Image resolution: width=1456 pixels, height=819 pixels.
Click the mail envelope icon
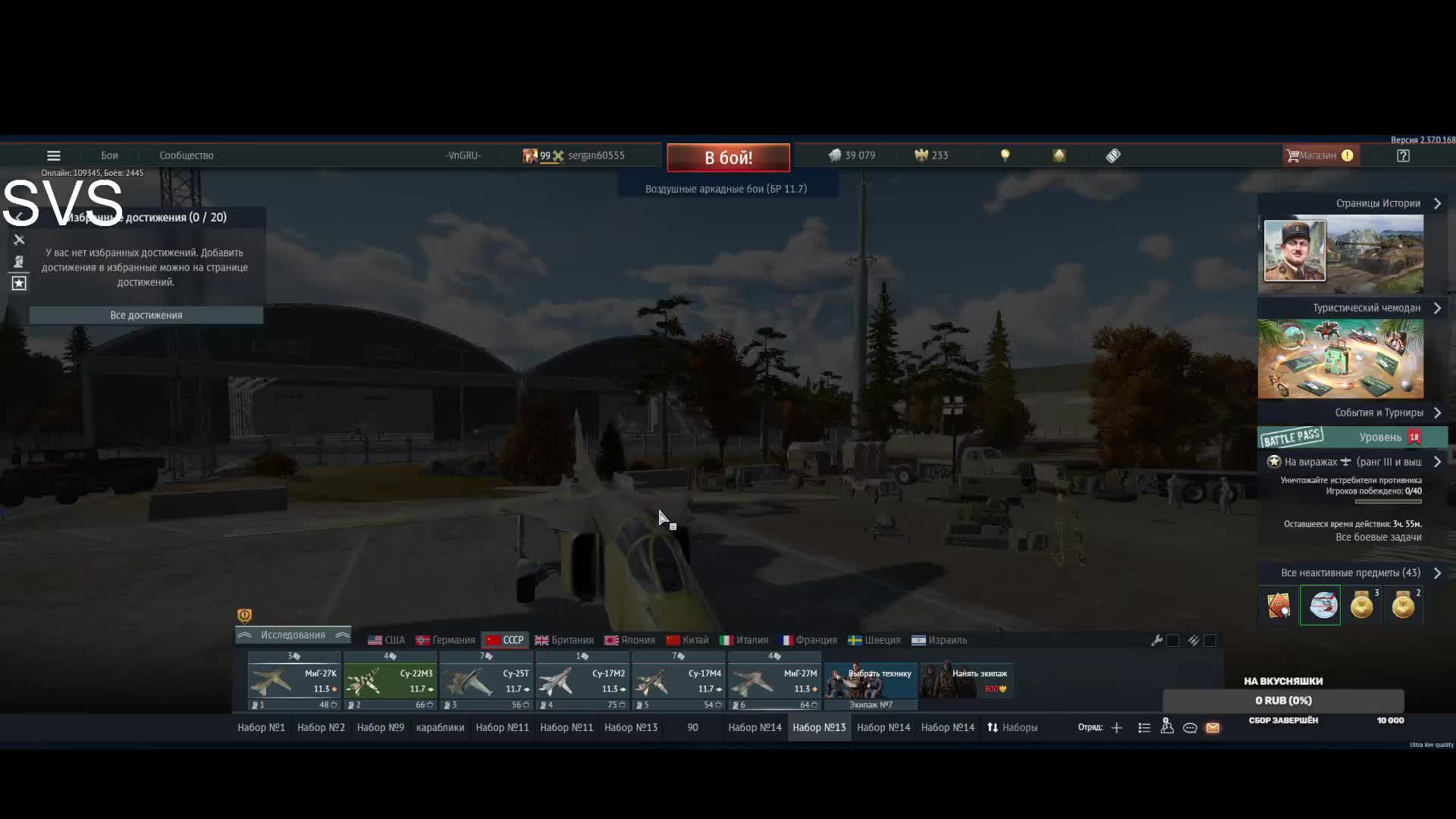pyautogui.click(x=1213, y=728)
